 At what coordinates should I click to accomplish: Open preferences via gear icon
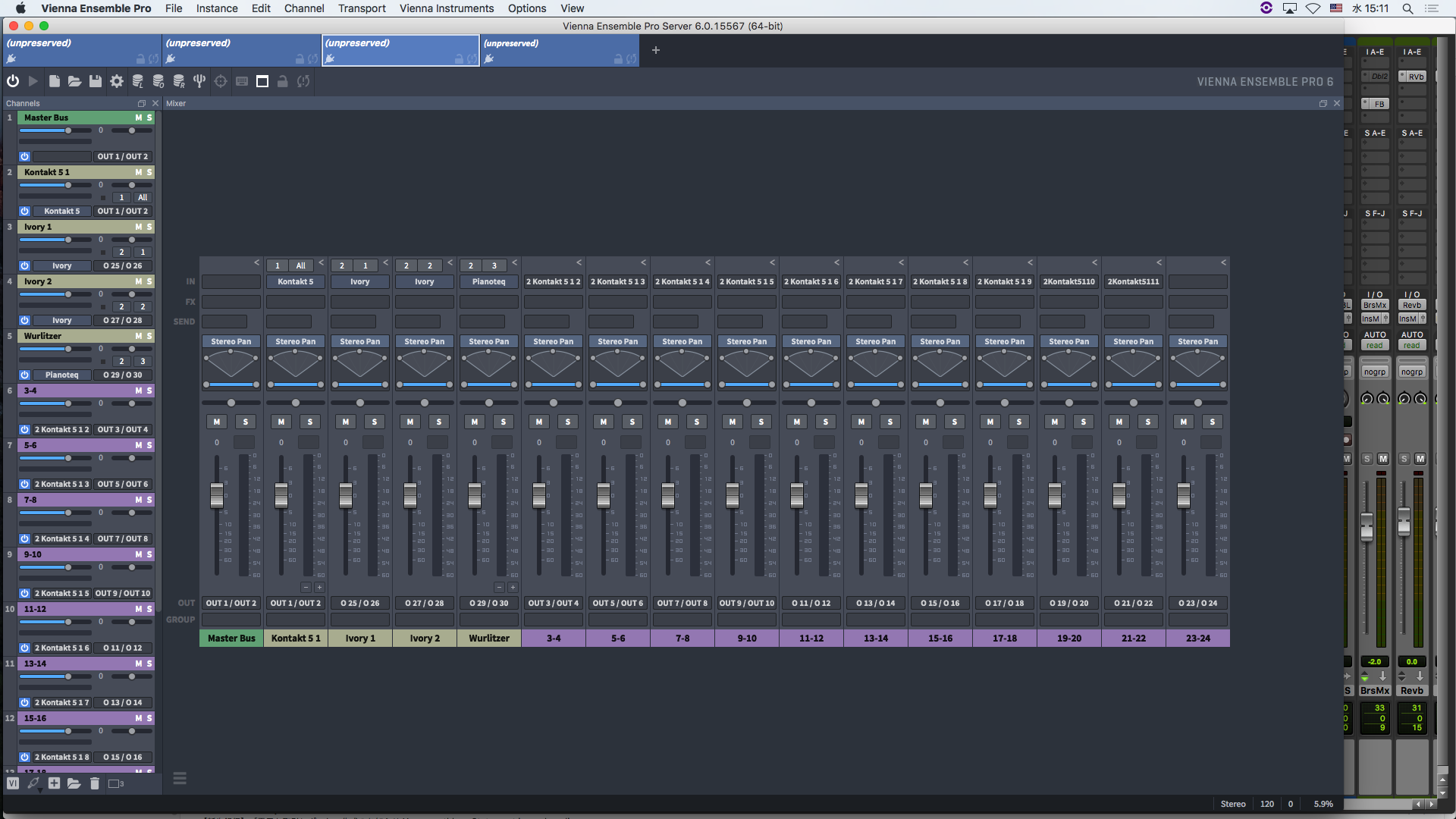pos(116,81)
